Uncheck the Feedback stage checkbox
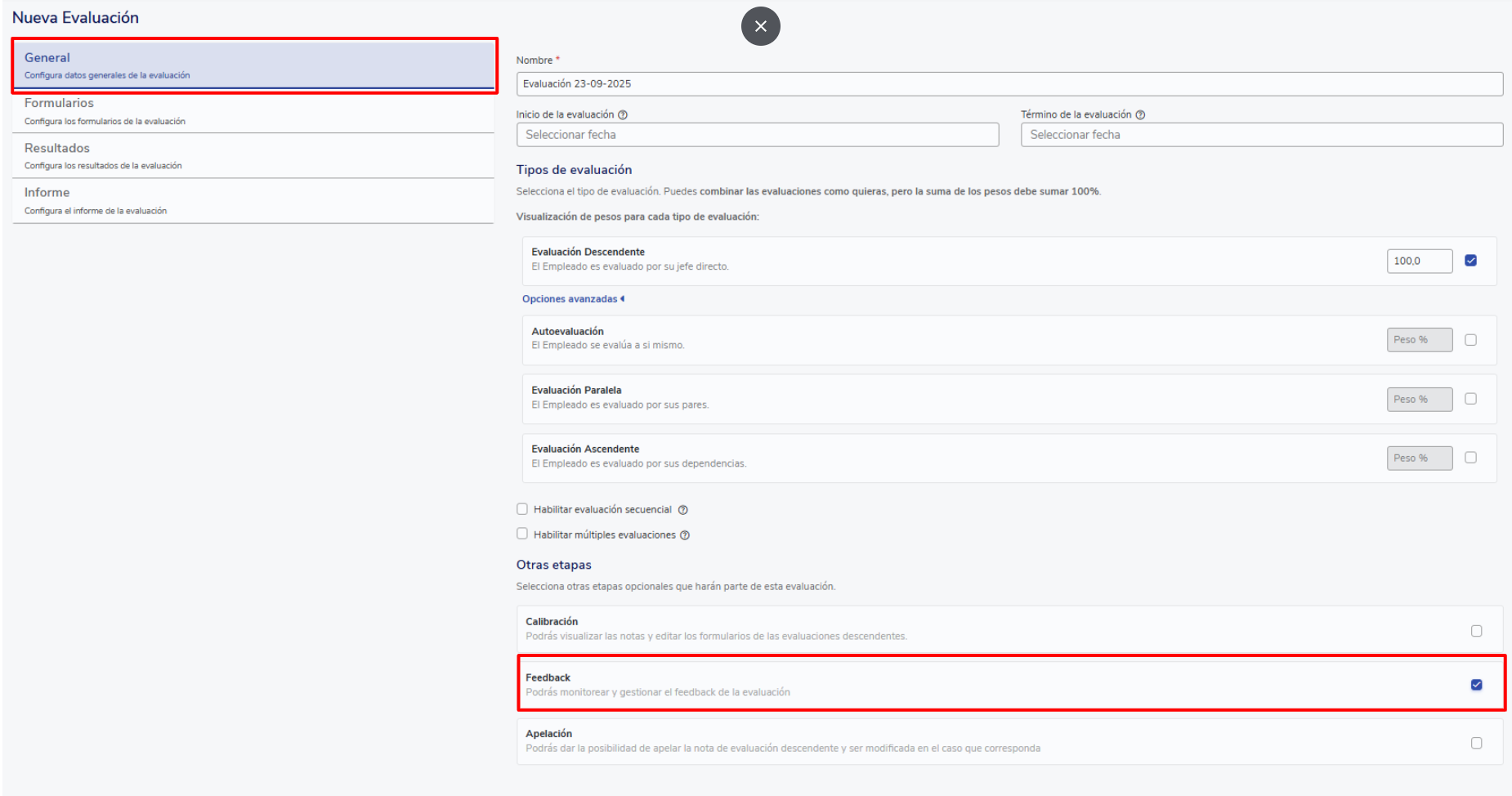The height and width of the screenshot is (796, 1512). (x=1476, y=685)
